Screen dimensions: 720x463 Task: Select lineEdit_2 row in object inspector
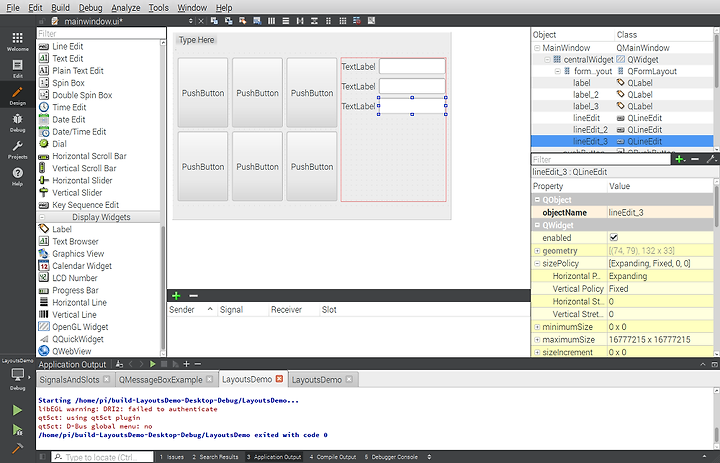tap(622, 130)
